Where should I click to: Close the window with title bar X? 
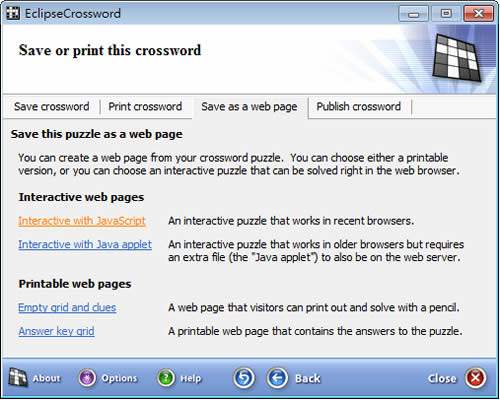pos(479,14)
